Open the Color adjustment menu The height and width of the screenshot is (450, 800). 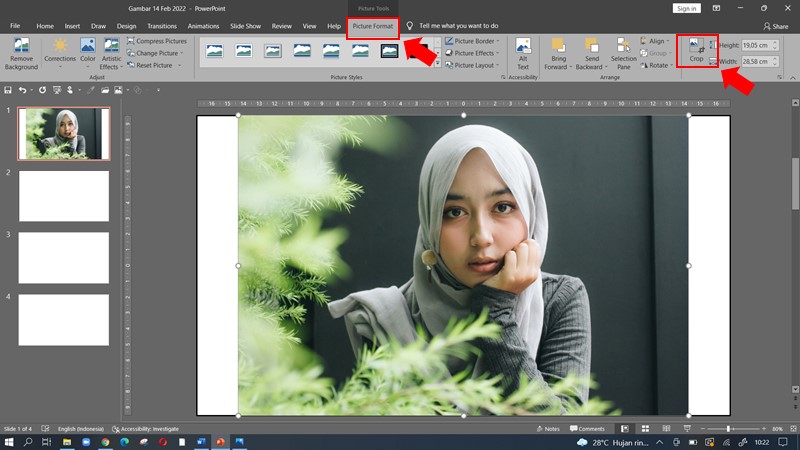(x=88, y=54)
